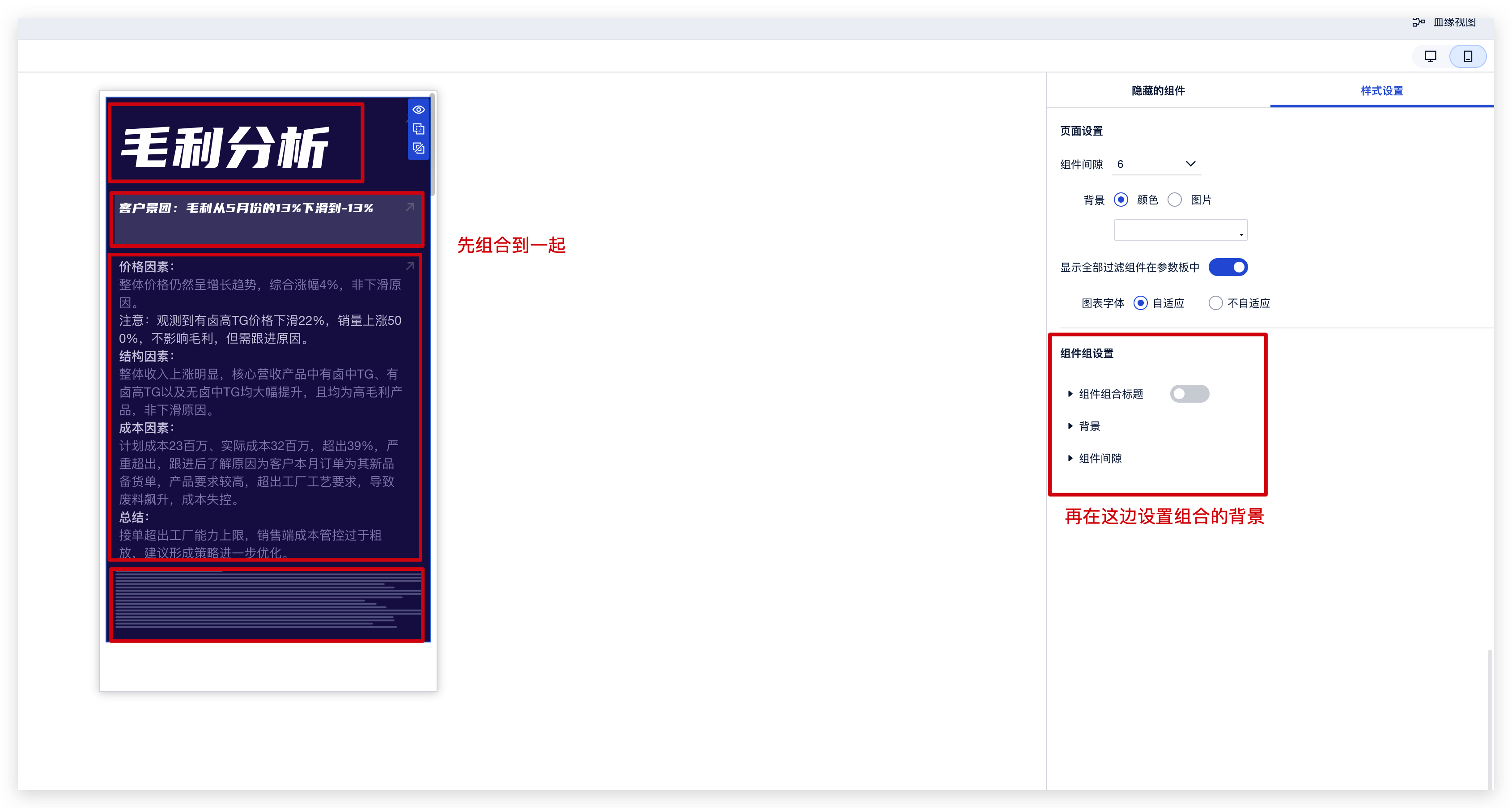Click the arrow icon on the 客户景团 card
This screenshot has height=808, width=1512.
[410, 207]
